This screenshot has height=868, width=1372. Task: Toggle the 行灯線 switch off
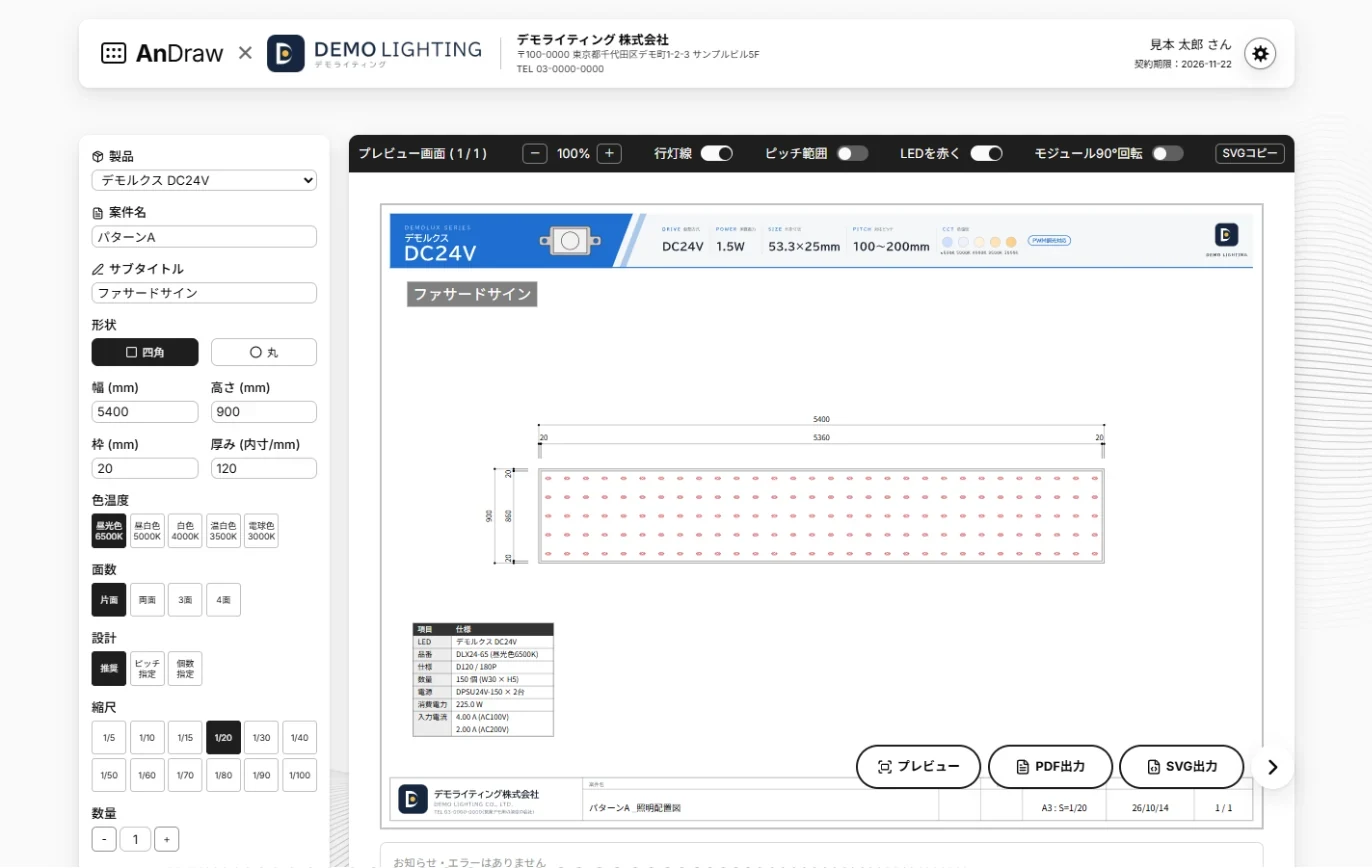[717, 154]
